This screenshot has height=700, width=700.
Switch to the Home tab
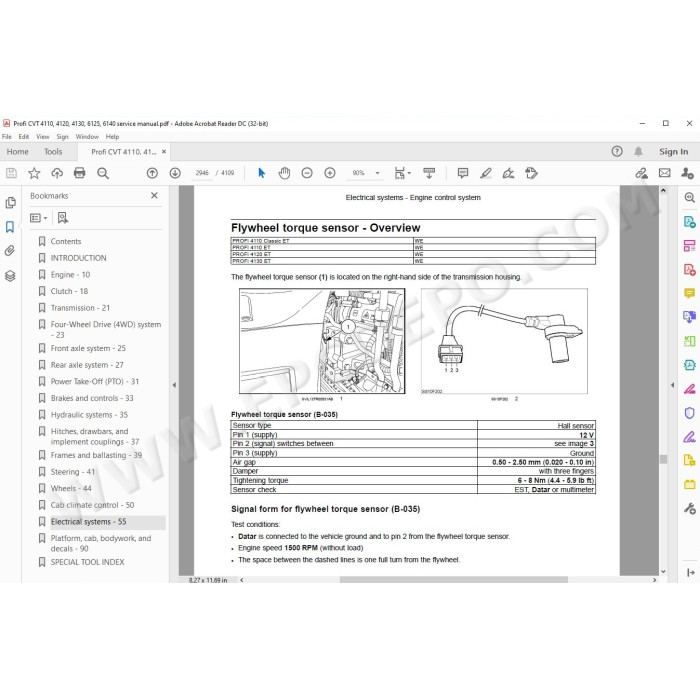17,152
